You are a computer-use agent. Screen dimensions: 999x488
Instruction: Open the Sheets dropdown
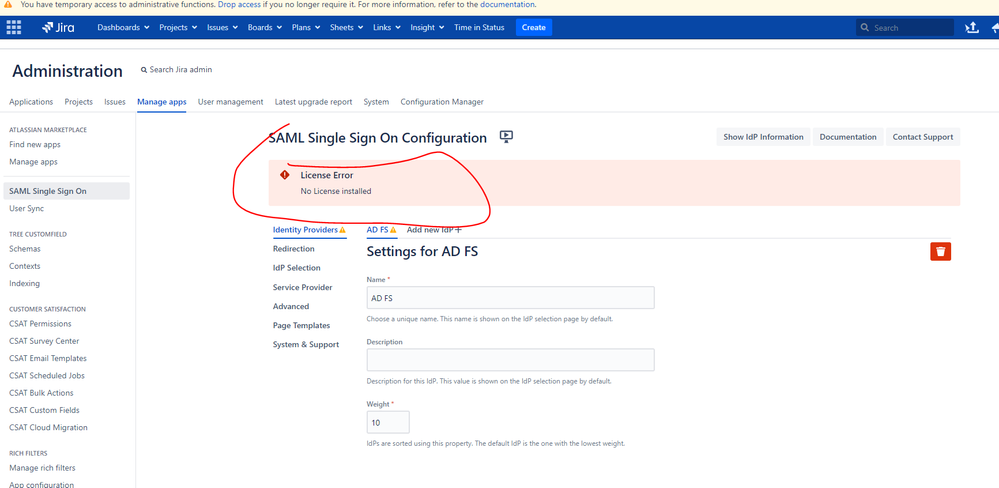[346, 27]
